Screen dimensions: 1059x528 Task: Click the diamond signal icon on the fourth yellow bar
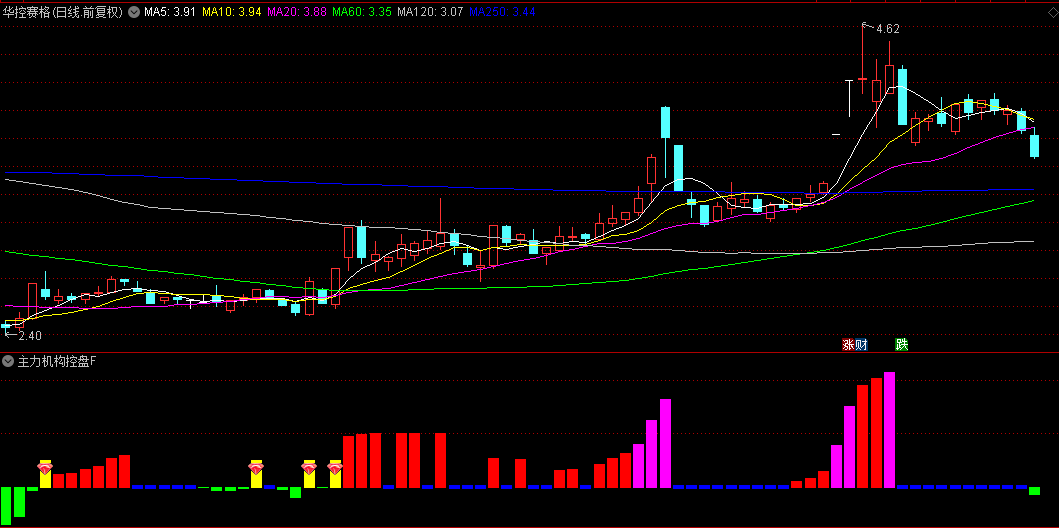[335, 467]
